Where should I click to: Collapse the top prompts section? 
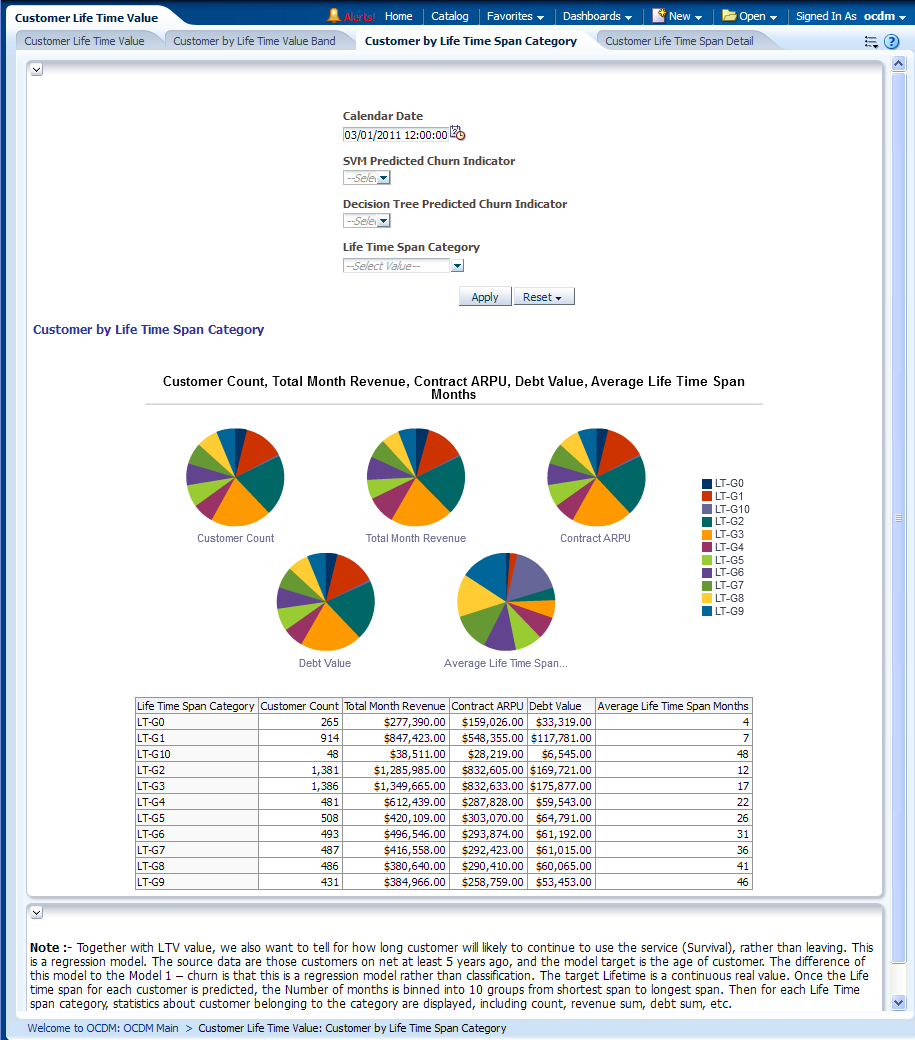click(37, 69)
